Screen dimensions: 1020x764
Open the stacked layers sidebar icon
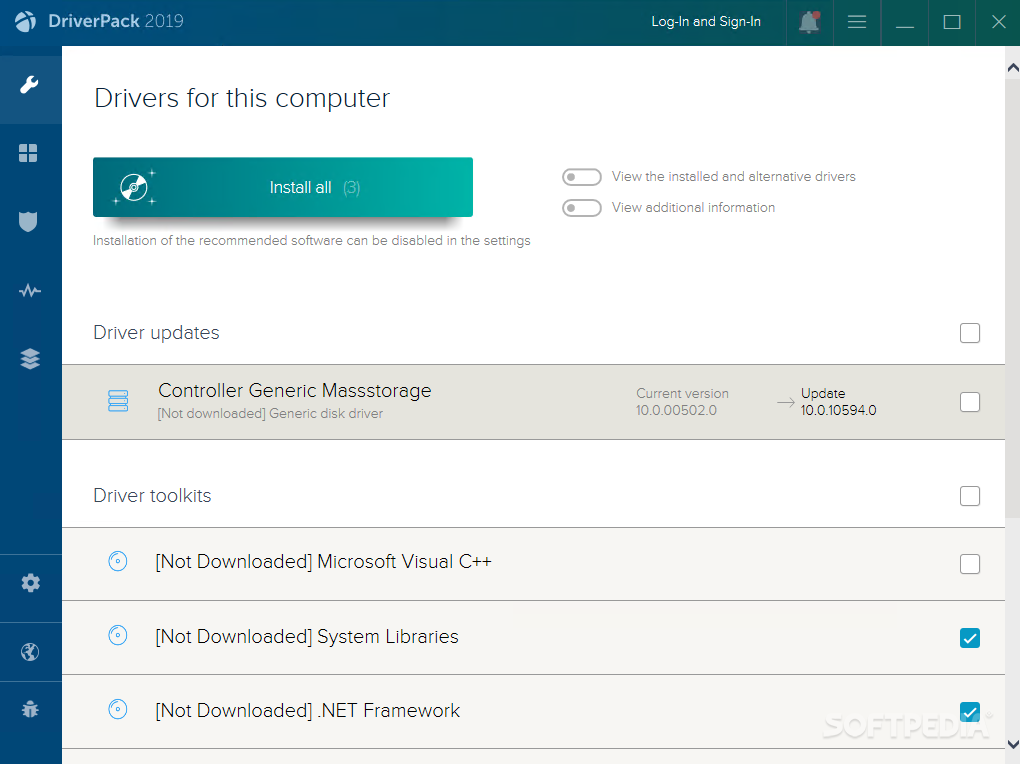coord(29,359)
